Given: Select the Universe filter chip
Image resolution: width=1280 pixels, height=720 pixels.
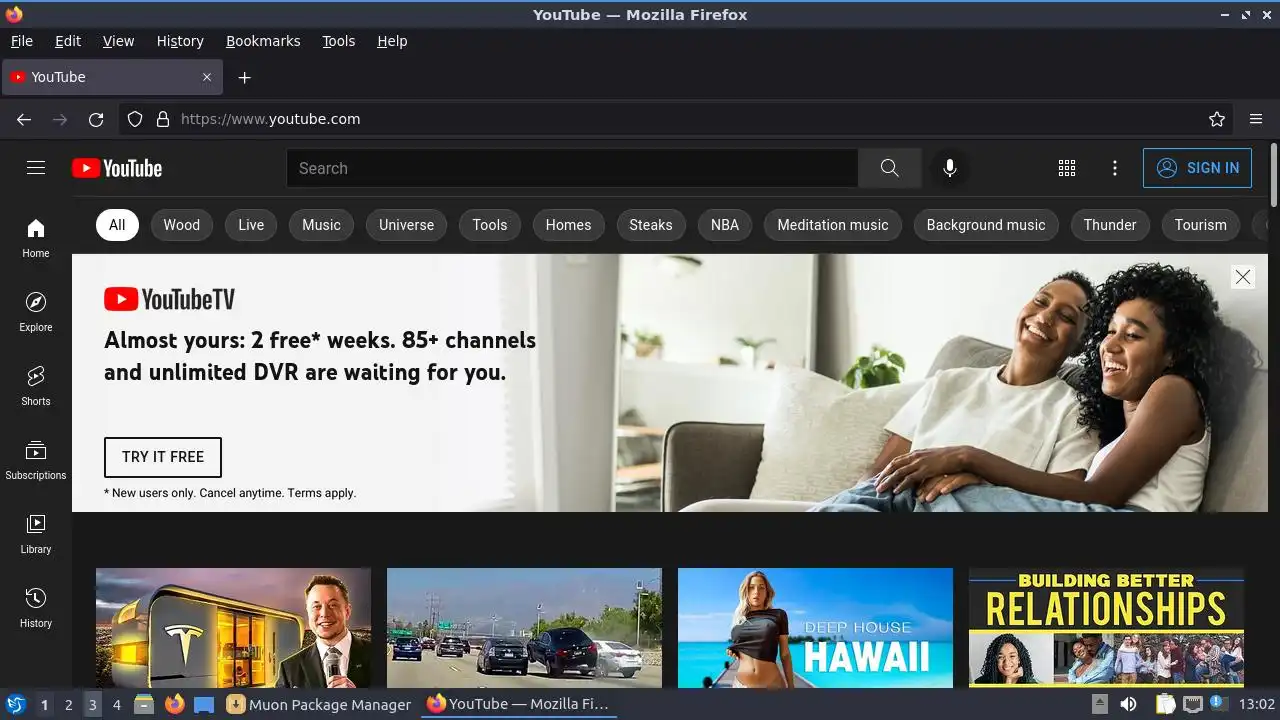Looking at the screenshot, I should tap(406, 225).
